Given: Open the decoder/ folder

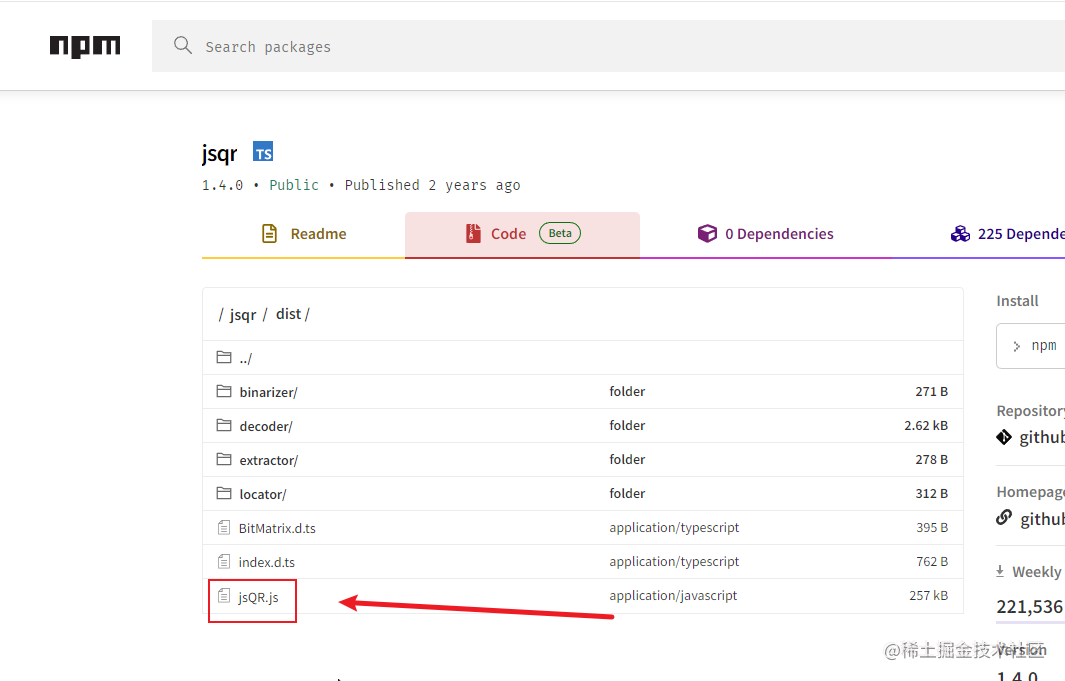Looking at the screenshot, I should [266, 426].
